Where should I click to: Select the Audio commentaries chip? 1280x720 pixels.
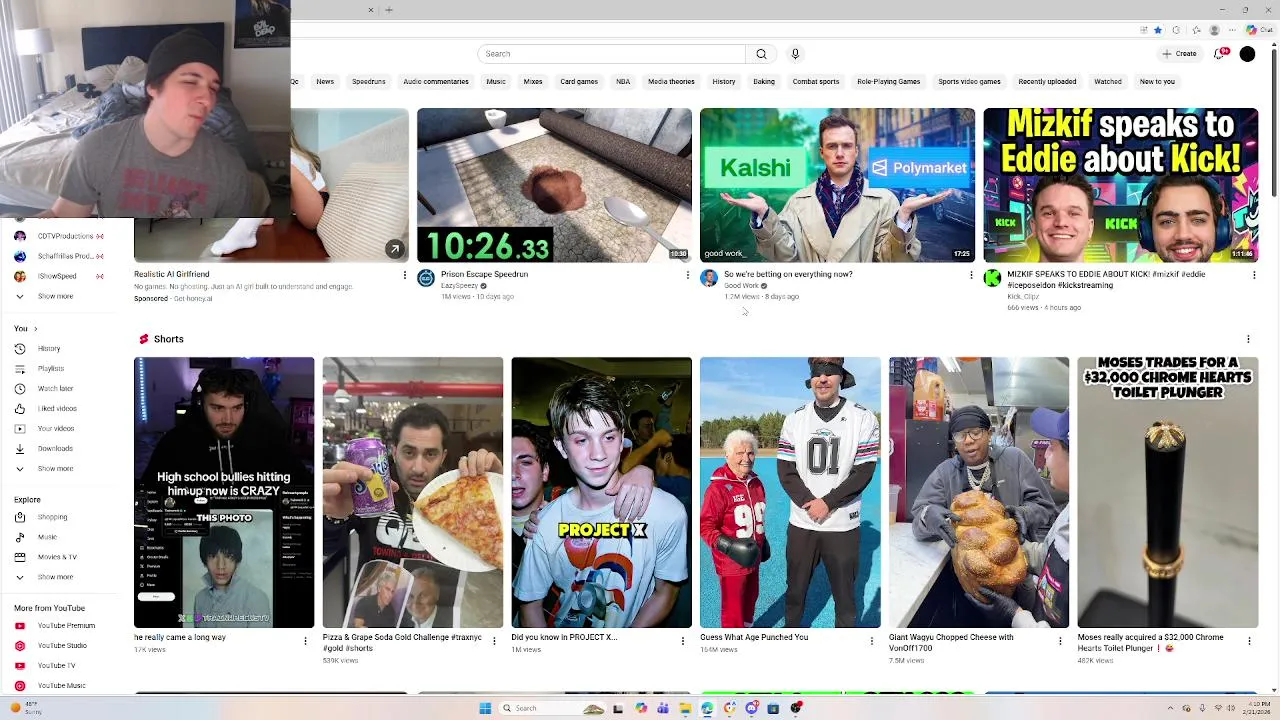[x=435, y=82]
